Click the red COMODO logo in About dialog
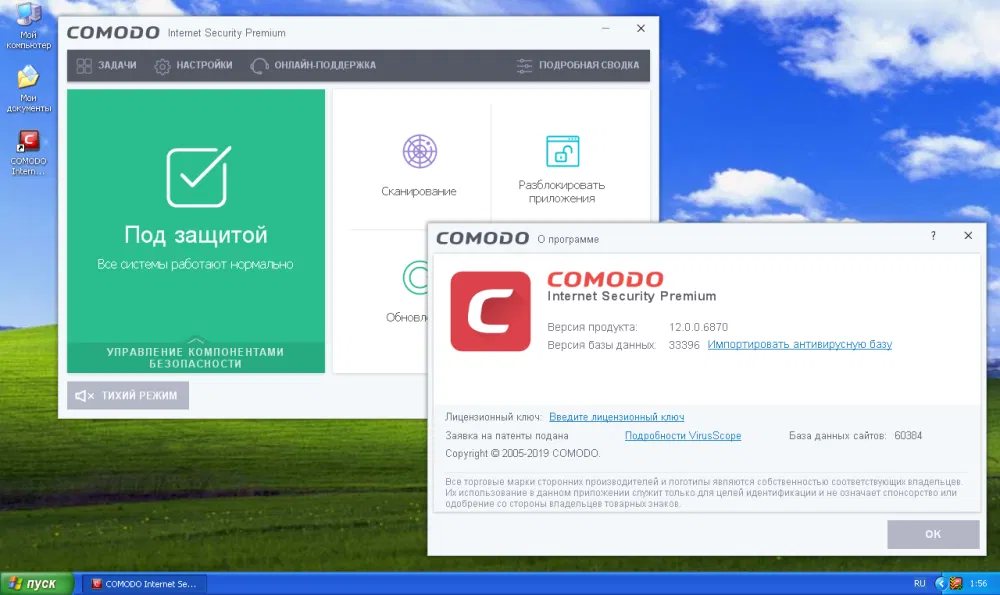Image resolution: width=1000 pixels, height=595 pixels. click(490, 311)
